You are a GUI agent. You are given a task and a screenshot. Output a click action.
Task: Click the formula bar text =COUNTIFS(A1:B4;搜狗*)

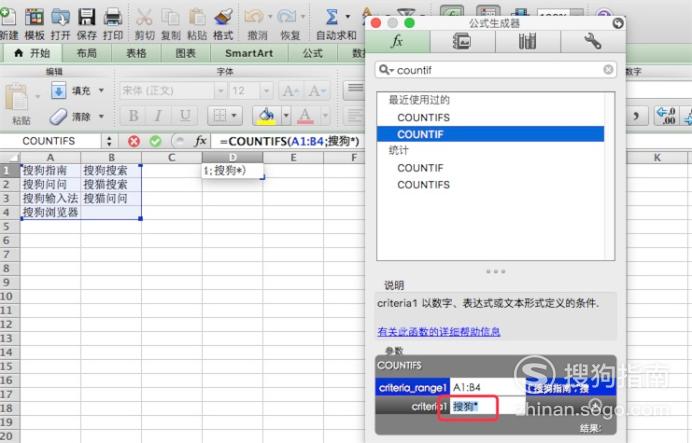click(290, 141)
